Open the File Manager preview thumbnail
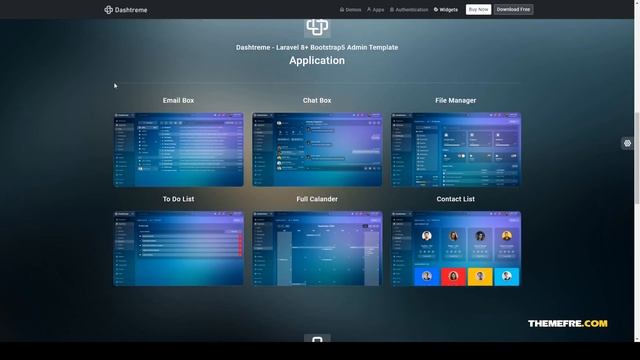This screenshot has height=360, width=640. pyautogui.click(x=456, y=149)
